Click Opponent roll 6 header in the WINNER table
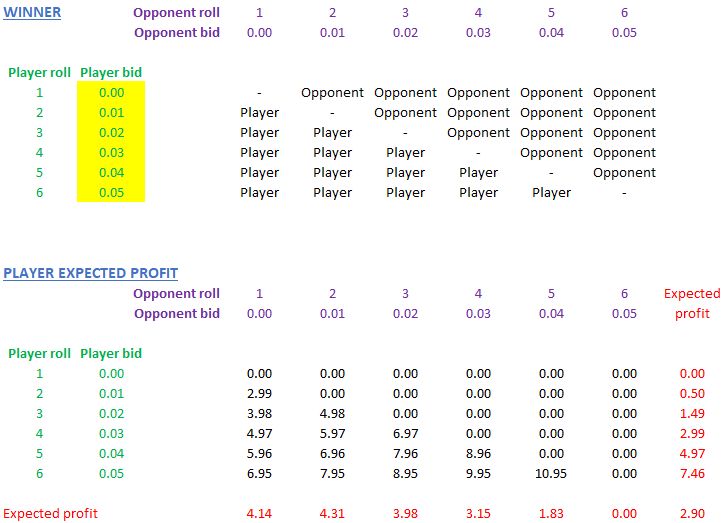 (x=624, y=12)
